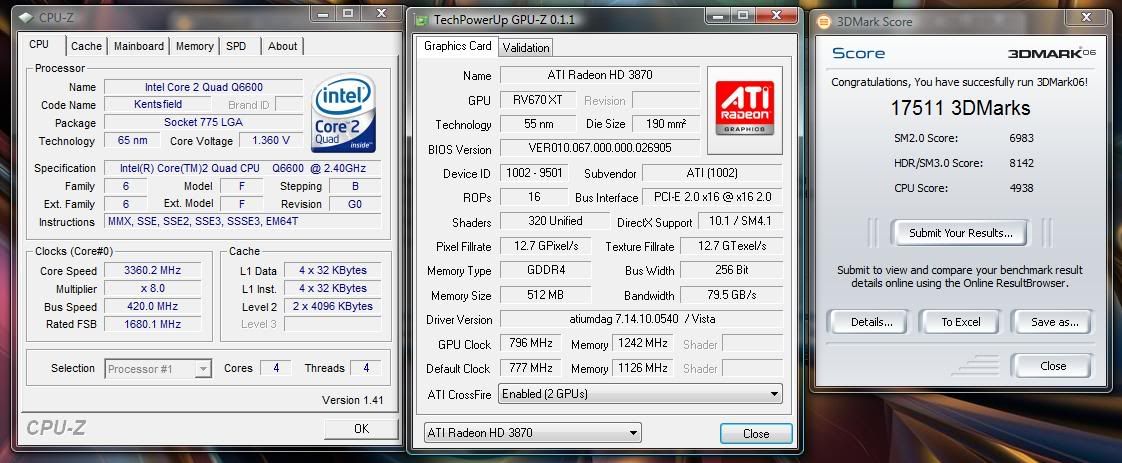
Task: Click the Default Clock value 777 MHz
Action: tap(530, 368)
